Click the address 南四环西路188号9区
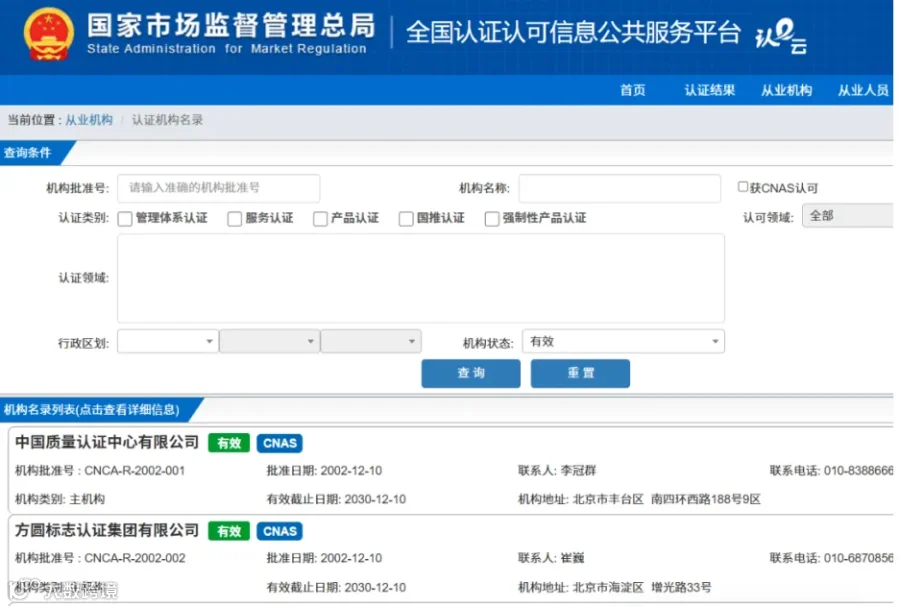 pyautogui.click(x=706, y=500)
